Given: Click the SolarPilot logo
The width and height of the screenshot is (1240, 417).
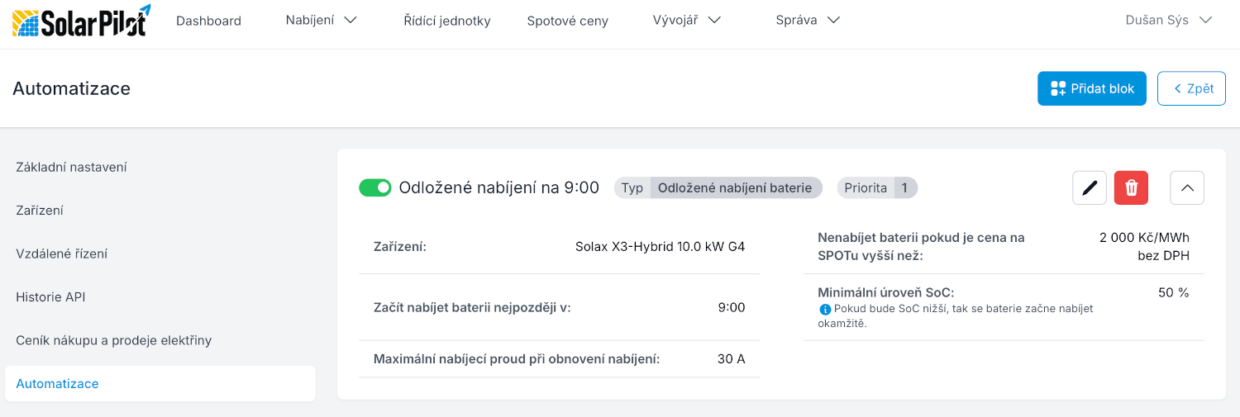Looking at the screenshot, I should coord(82,21).
